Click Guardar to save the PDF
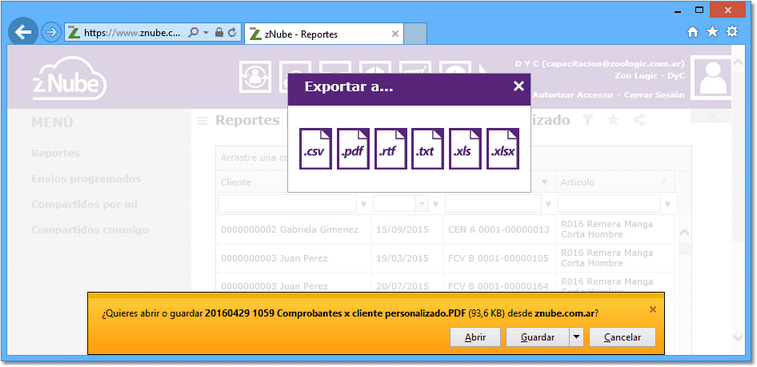Viewport: 757px width, 367px height. 537,337
